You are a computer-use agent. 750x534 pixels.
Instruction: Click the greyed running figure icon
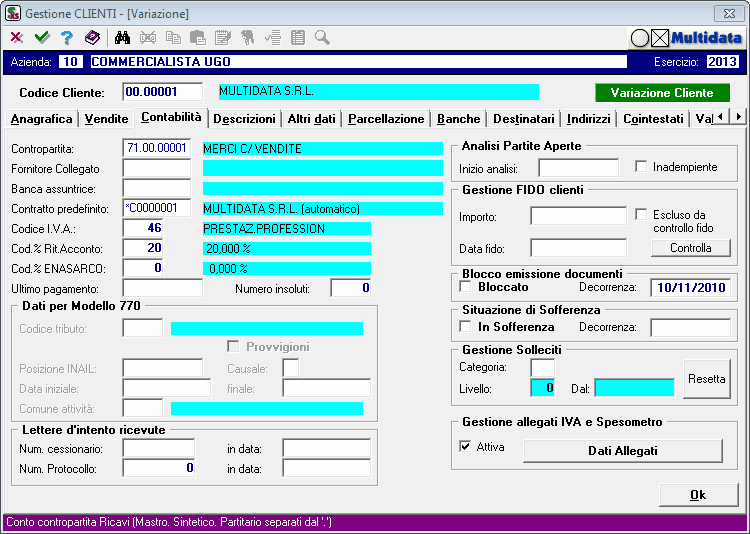point(247,37)
